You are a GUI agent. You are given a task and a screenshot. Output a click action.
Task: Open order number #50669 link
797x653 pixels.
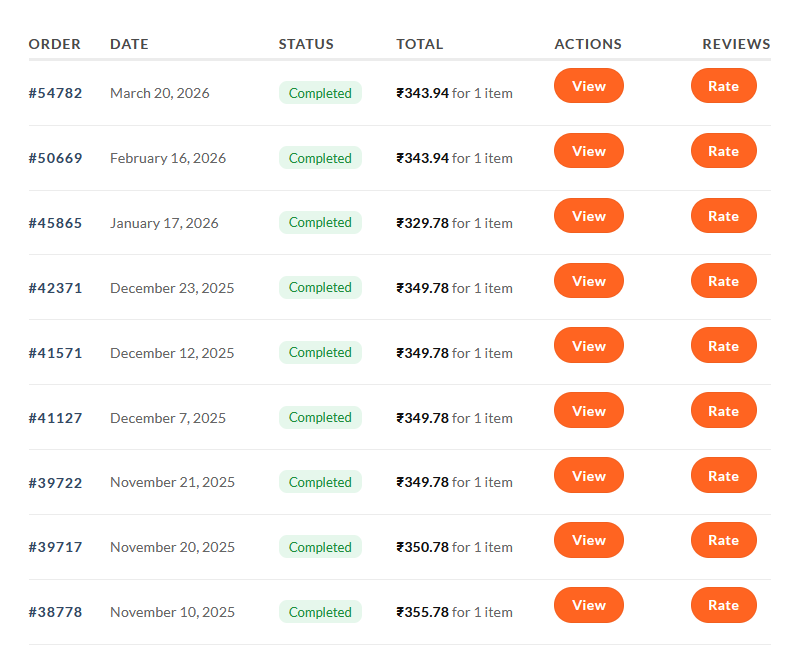(55, 158)
